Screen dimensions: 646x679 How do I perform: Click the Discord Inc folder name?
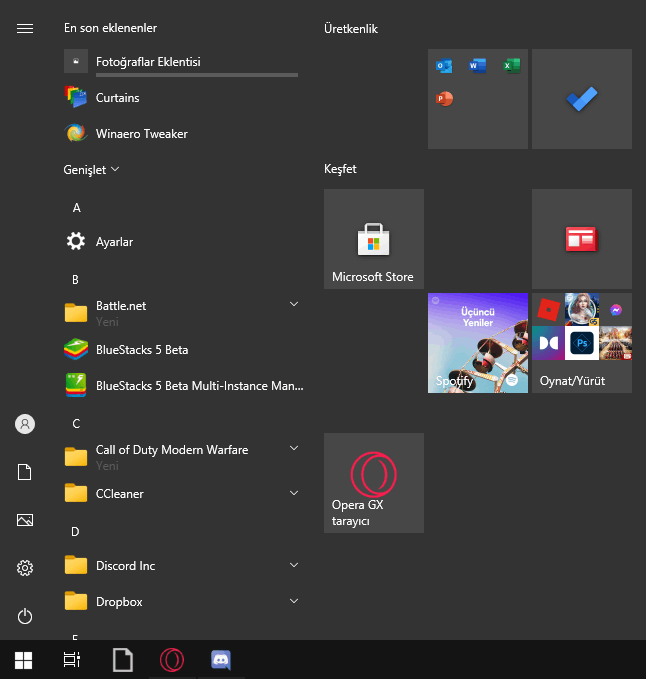pos(126,566)
